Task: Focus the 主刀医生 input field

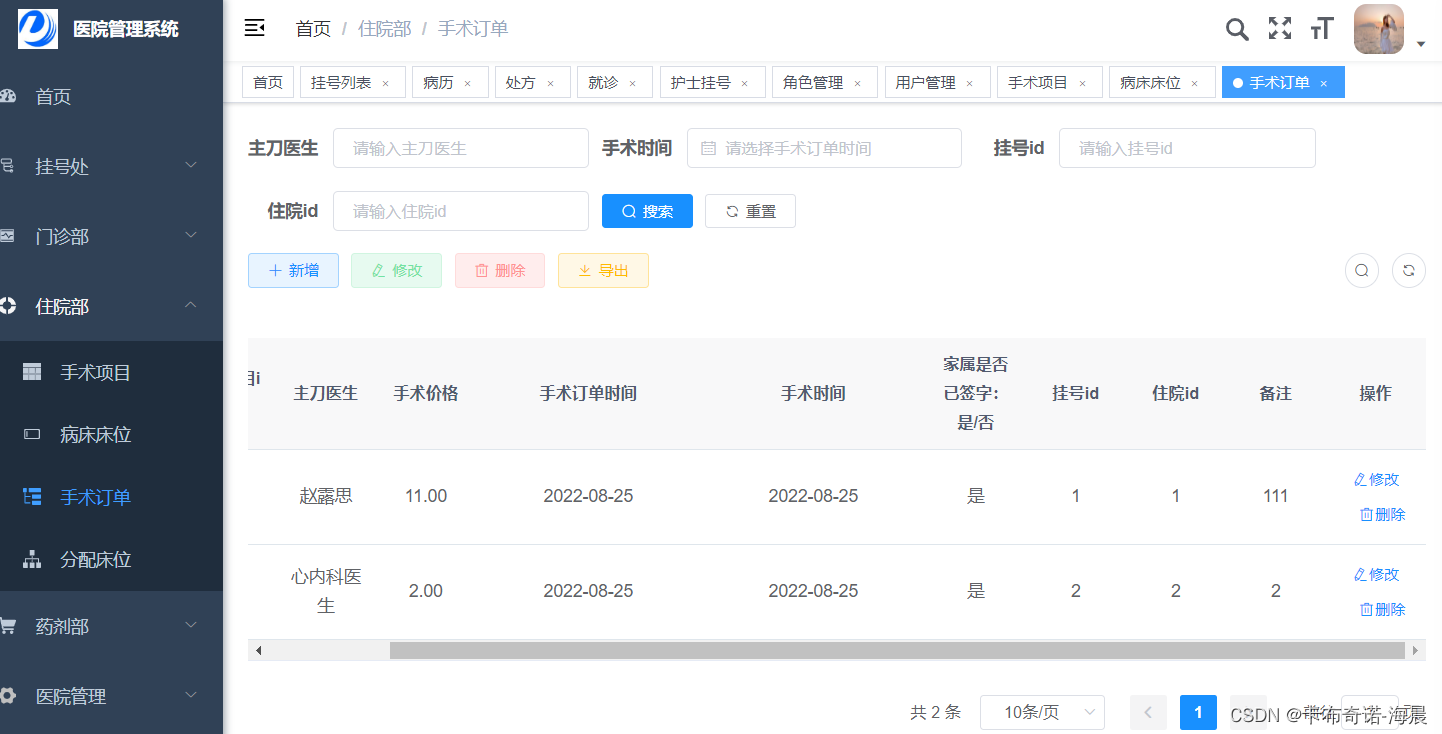Action: (461, 148)
